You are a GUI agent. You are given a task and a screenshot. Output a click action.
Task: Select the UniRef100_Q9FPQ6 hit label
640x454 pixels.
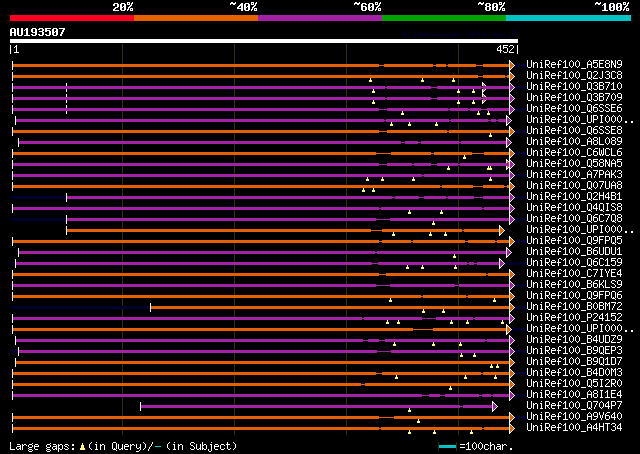point(574,296)
